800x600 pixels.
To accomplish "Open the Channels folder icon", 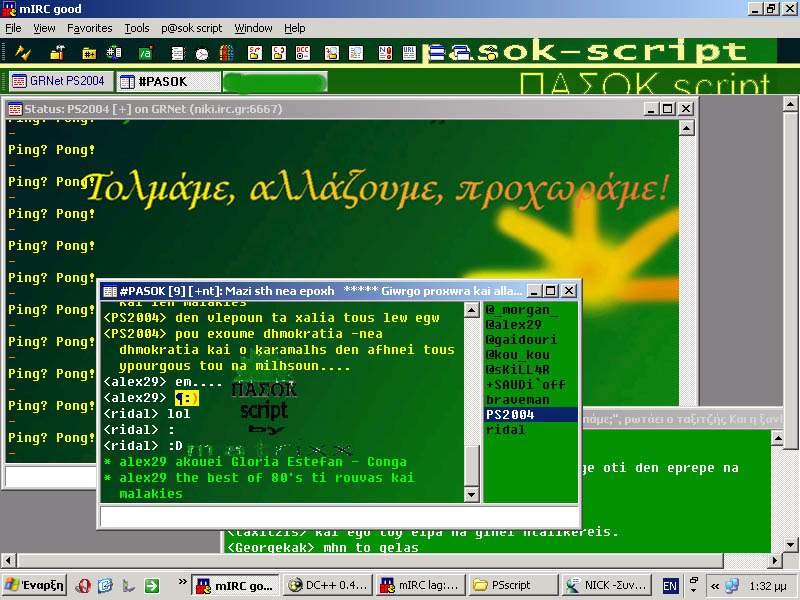I will [x=89, y=53].
